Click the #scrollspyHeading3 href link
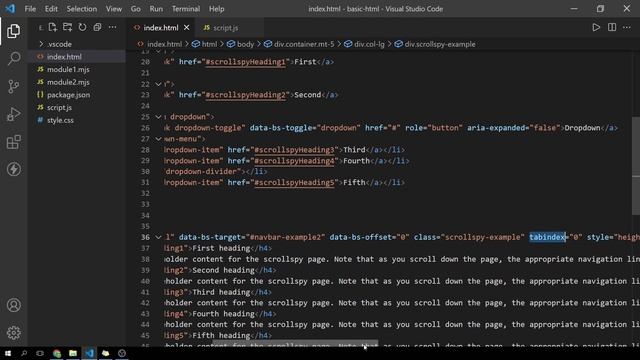The image size is (640, 360). click(x=294, y=150)
